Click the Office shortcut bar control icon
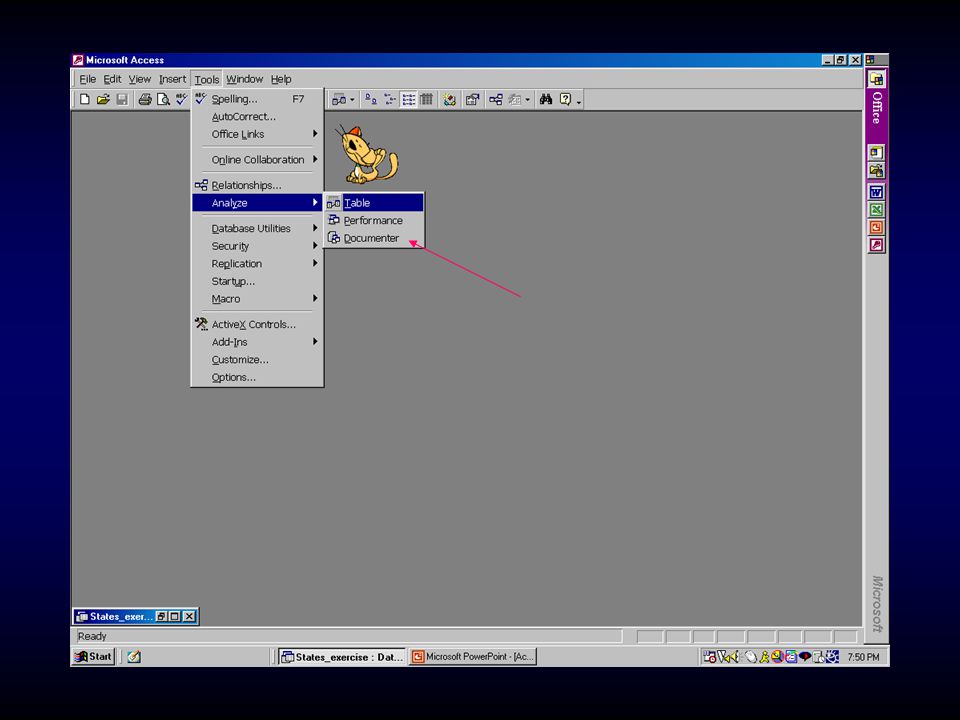The height and width of the screenshot is (720, 960). 870,60
